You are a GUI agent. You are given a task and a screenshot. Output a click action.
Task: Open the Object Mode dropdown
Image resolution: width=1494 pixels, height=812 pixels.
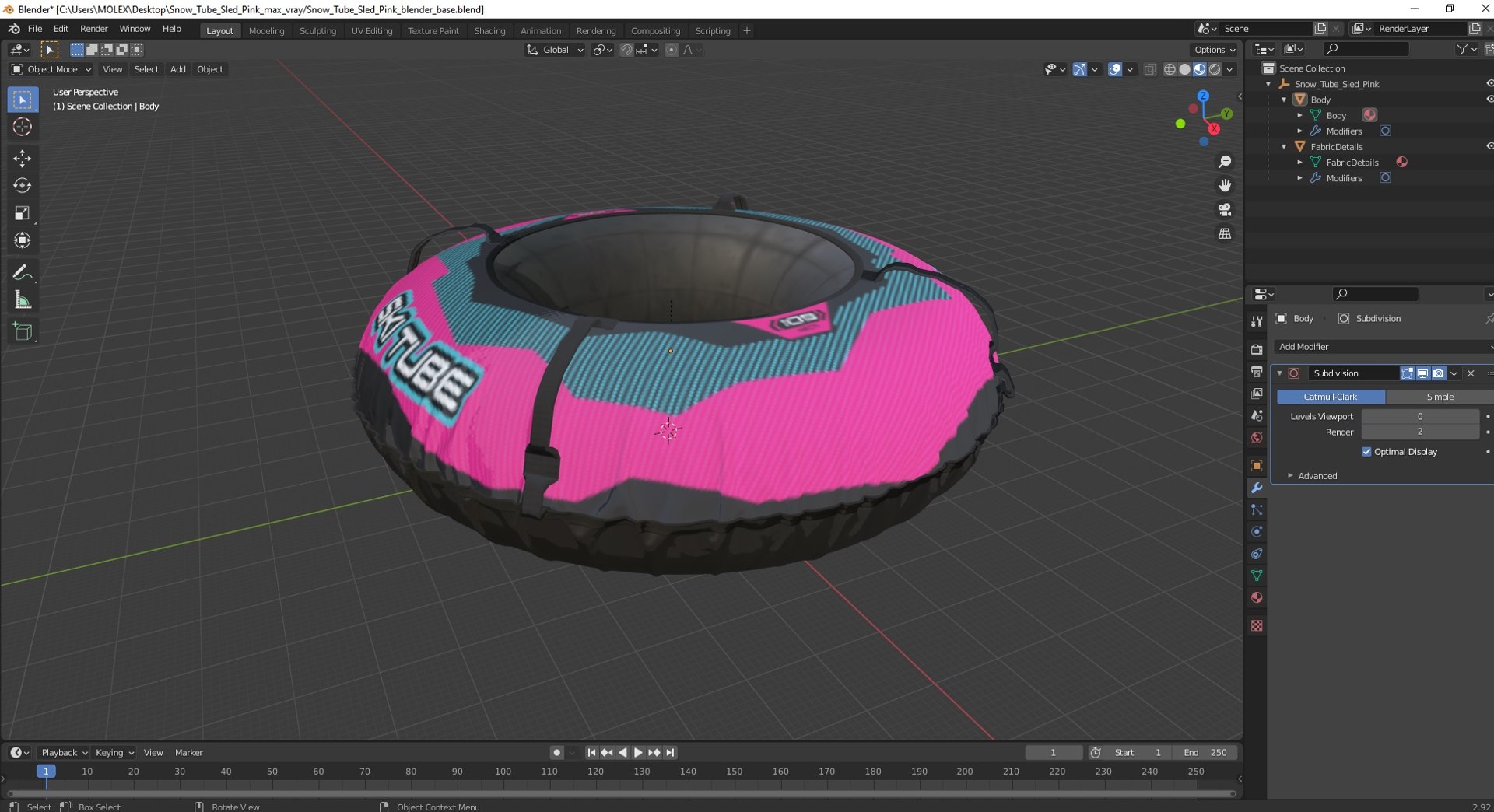coord(51,70)
